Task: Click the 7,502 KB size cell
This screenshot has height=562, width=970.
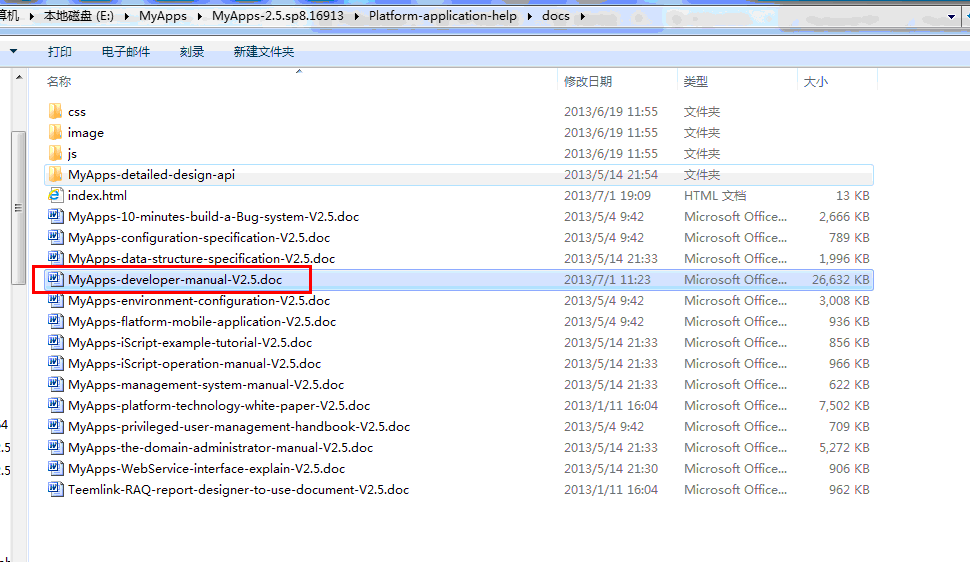Action: (844, 406)
